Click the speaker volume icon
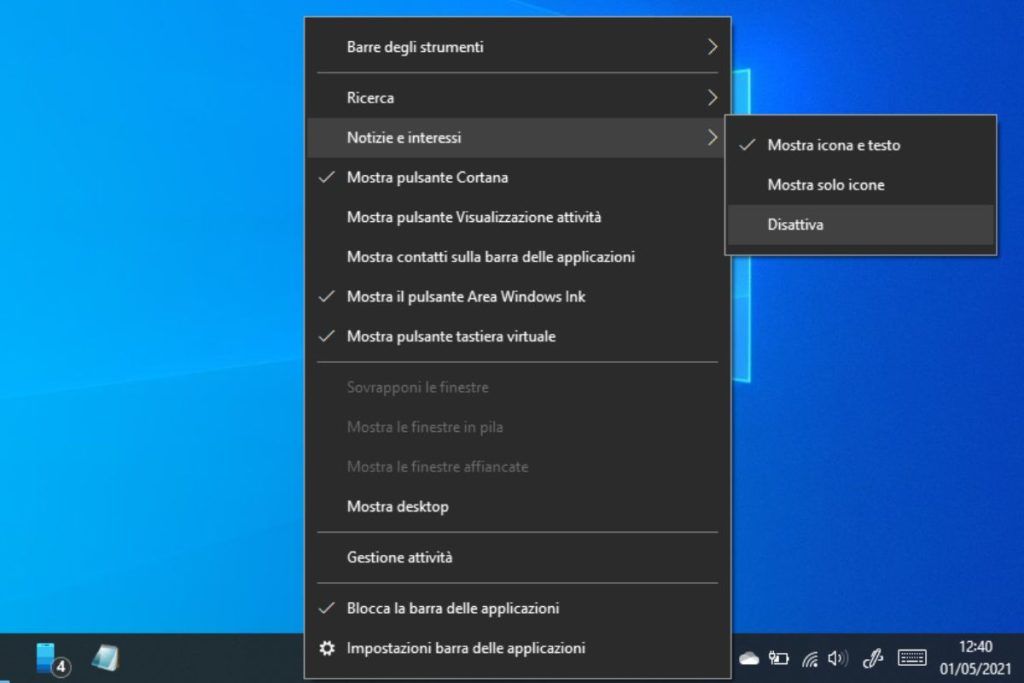Screen dimensions: 1024x683 pyautogui.click(x=838, y=658)
